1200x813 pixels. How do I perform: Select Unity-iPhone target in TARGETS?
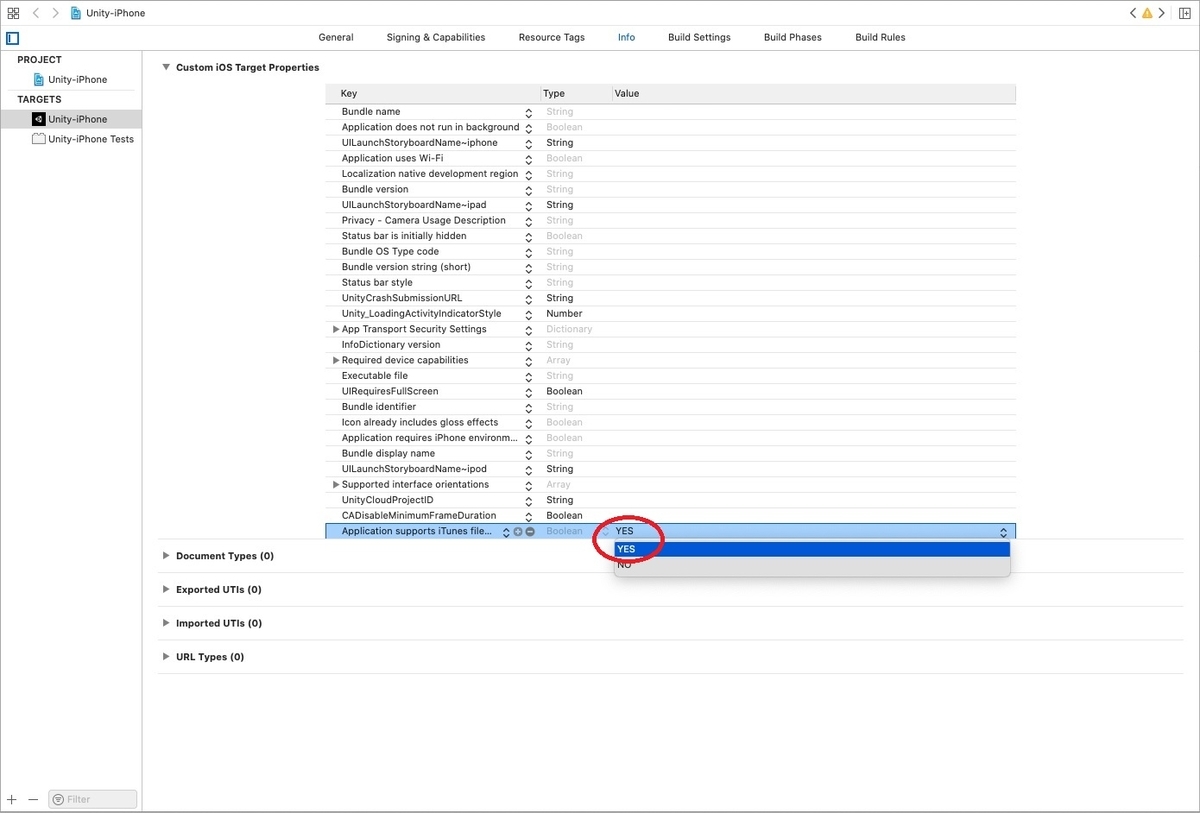[71, 119]
